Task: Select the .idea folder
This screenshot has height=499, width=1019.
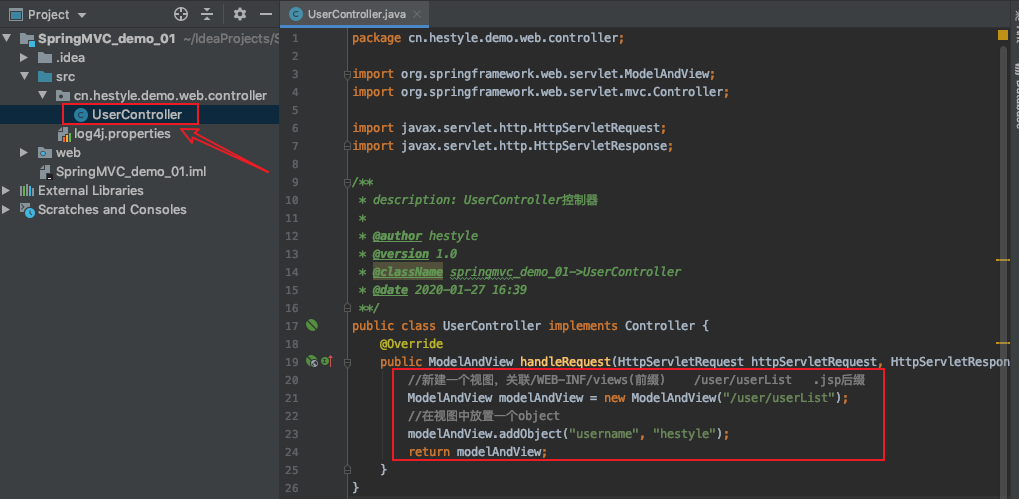Action: click(70, 58)
